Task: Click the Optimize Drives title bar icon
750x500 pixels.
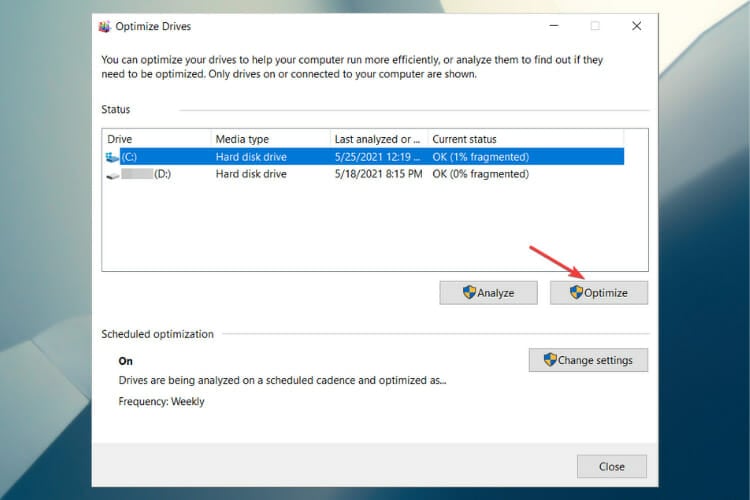Action: click(x=104, y=26)
